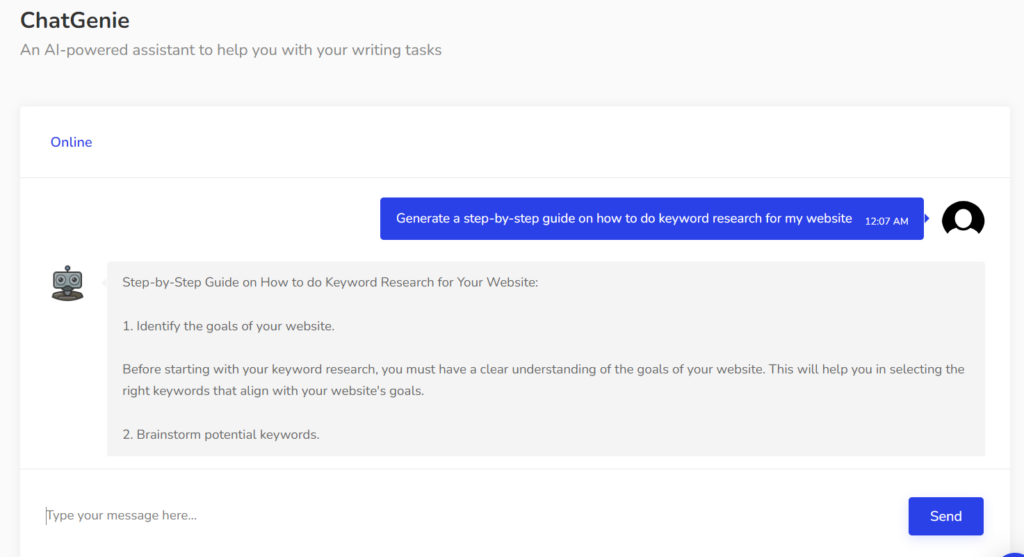1024x557 pixels.
Task: Click the "An AI-powered assistant" subtitle text
Action: click(231, 49)
